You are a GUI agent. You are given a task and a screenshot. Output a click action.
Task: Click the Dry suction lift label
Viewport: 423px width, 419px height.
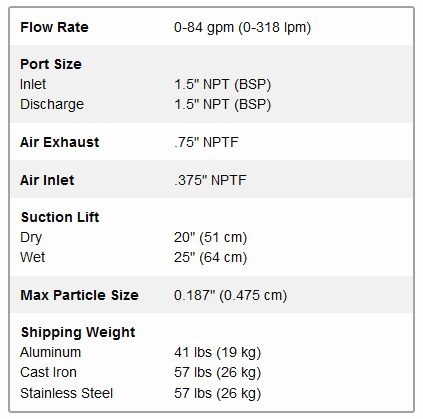click(31, 238)
